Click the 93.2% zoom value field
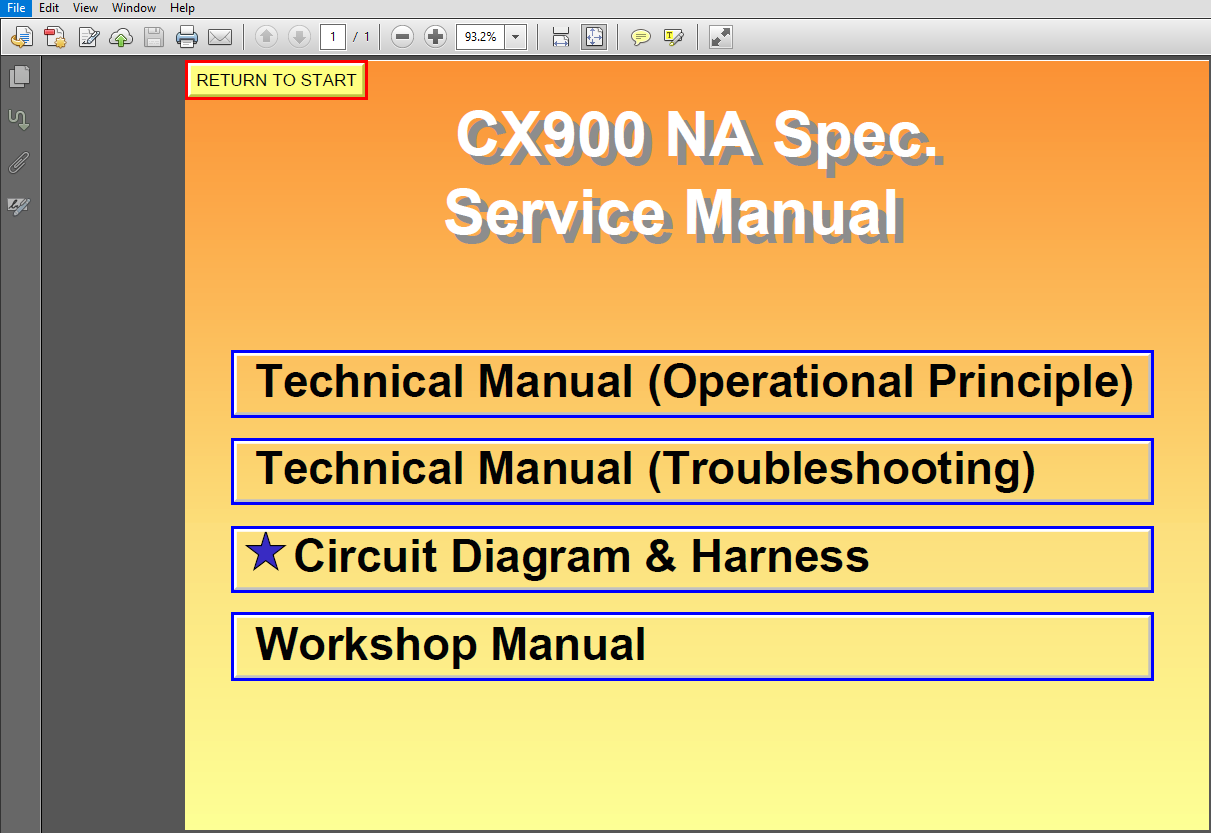1211x833 pixels. click(481, 37)
